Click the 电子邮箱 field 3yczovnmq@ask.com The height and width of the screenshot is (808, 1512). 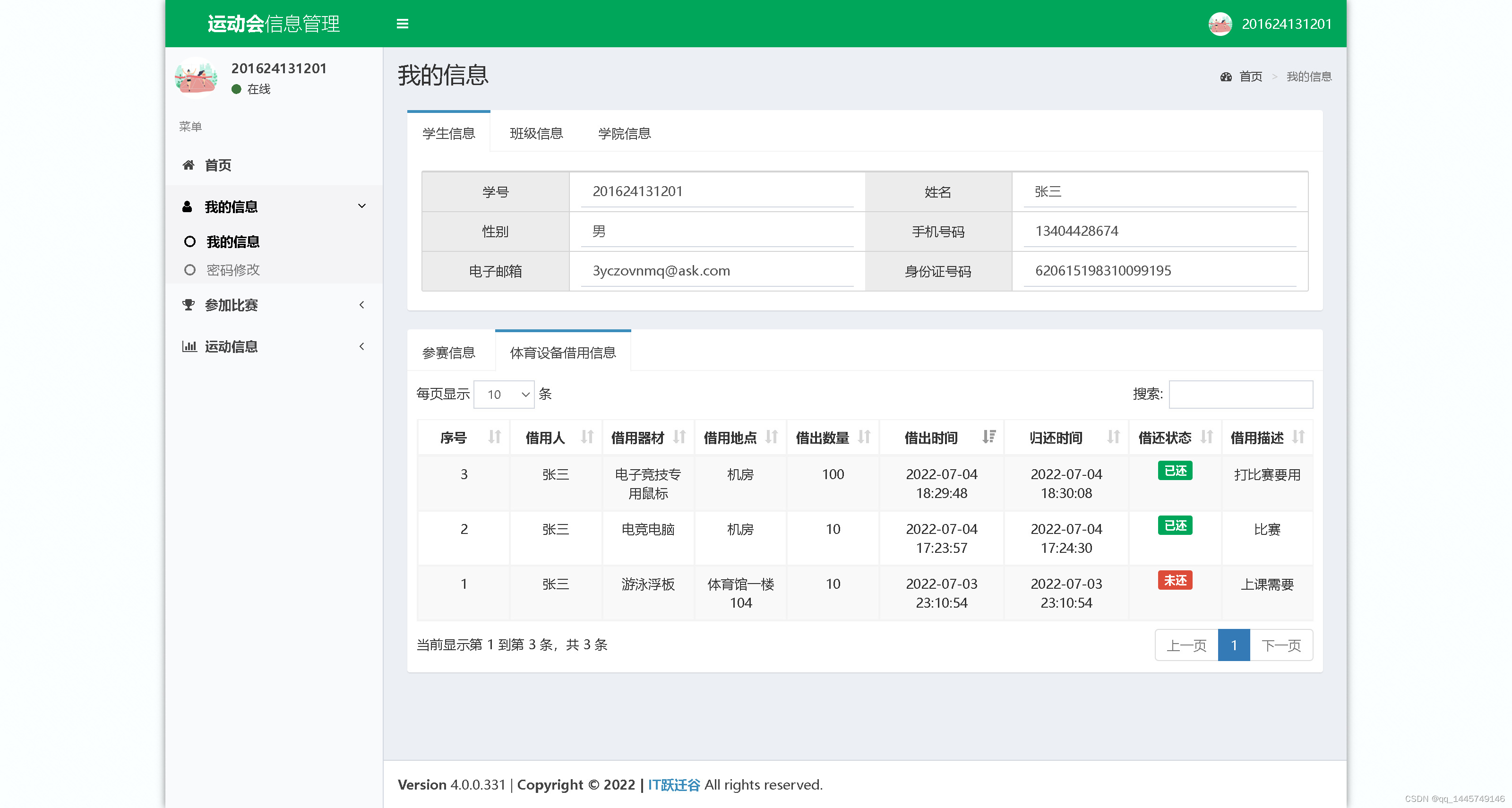[x=717, y=271]
